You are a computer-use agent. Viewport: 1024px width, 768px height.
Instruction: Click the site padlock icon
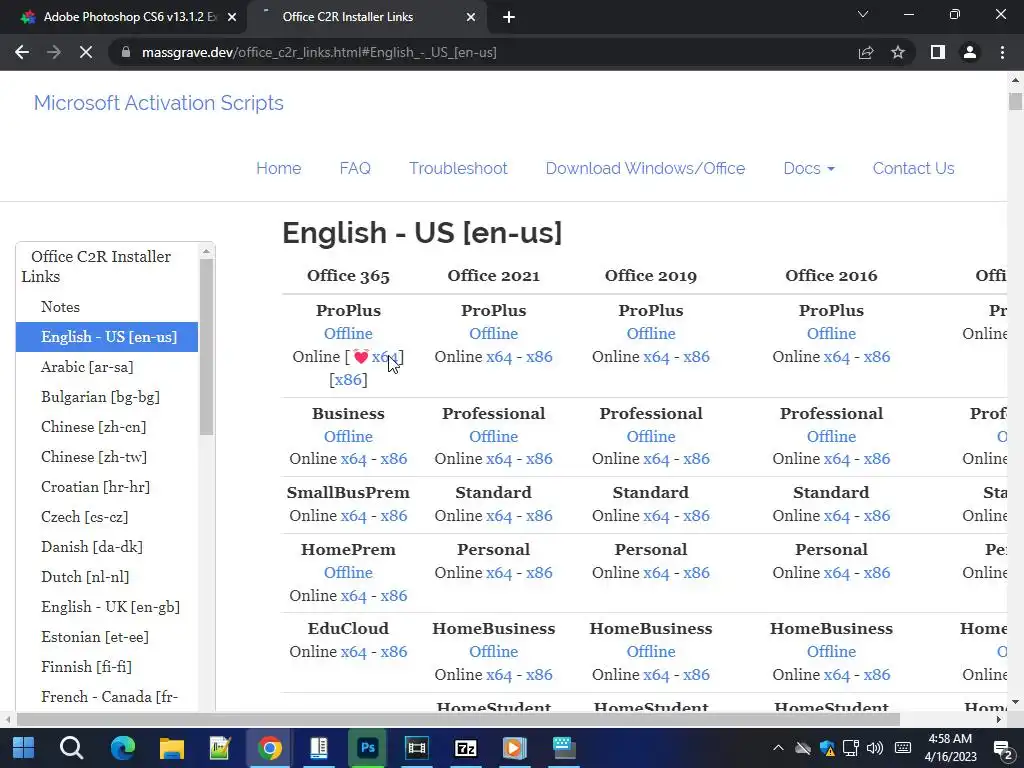point(126,52)
